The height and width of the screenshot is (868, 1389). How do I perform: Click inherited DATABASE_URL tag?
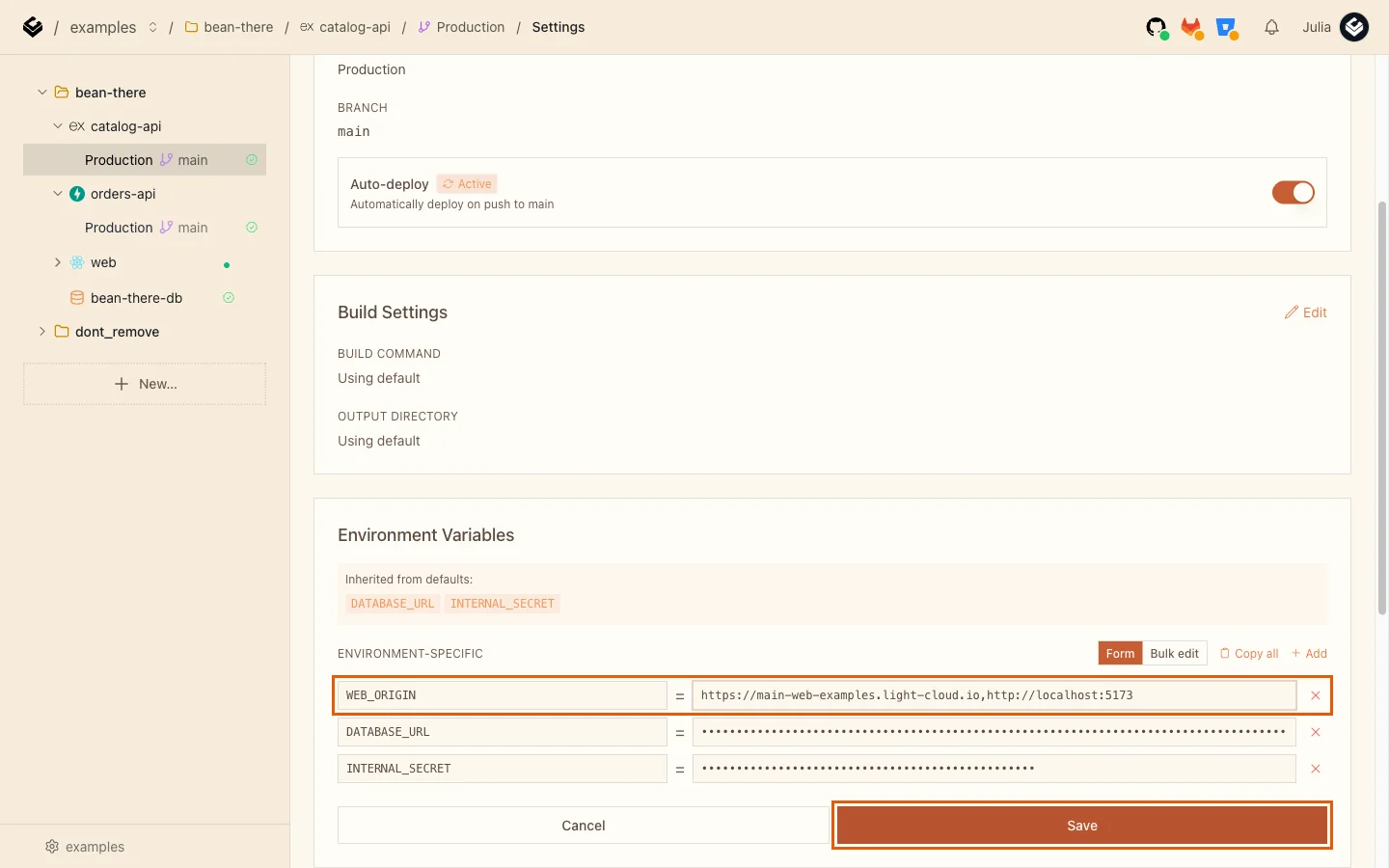coord(392,604)
